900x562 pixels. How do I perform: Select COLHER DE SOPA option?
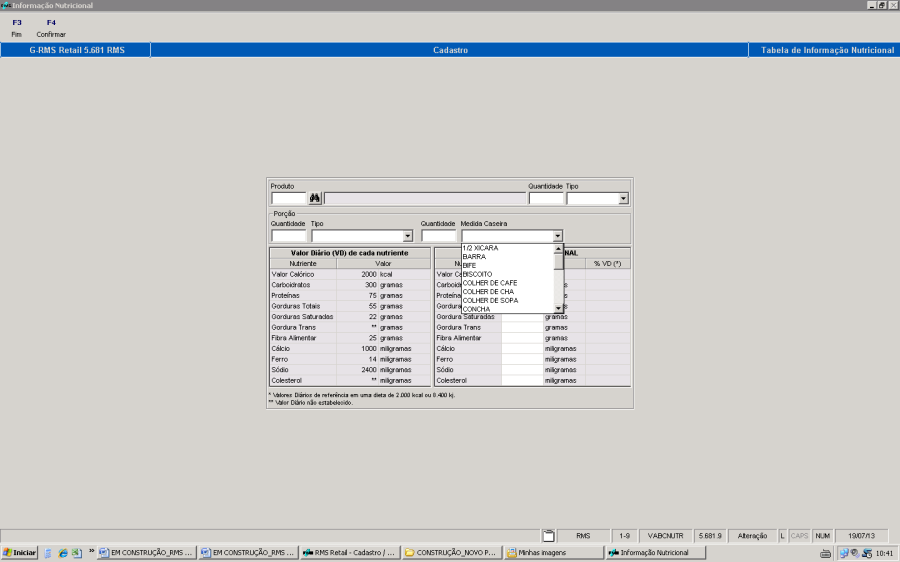(x=507, y=300)
